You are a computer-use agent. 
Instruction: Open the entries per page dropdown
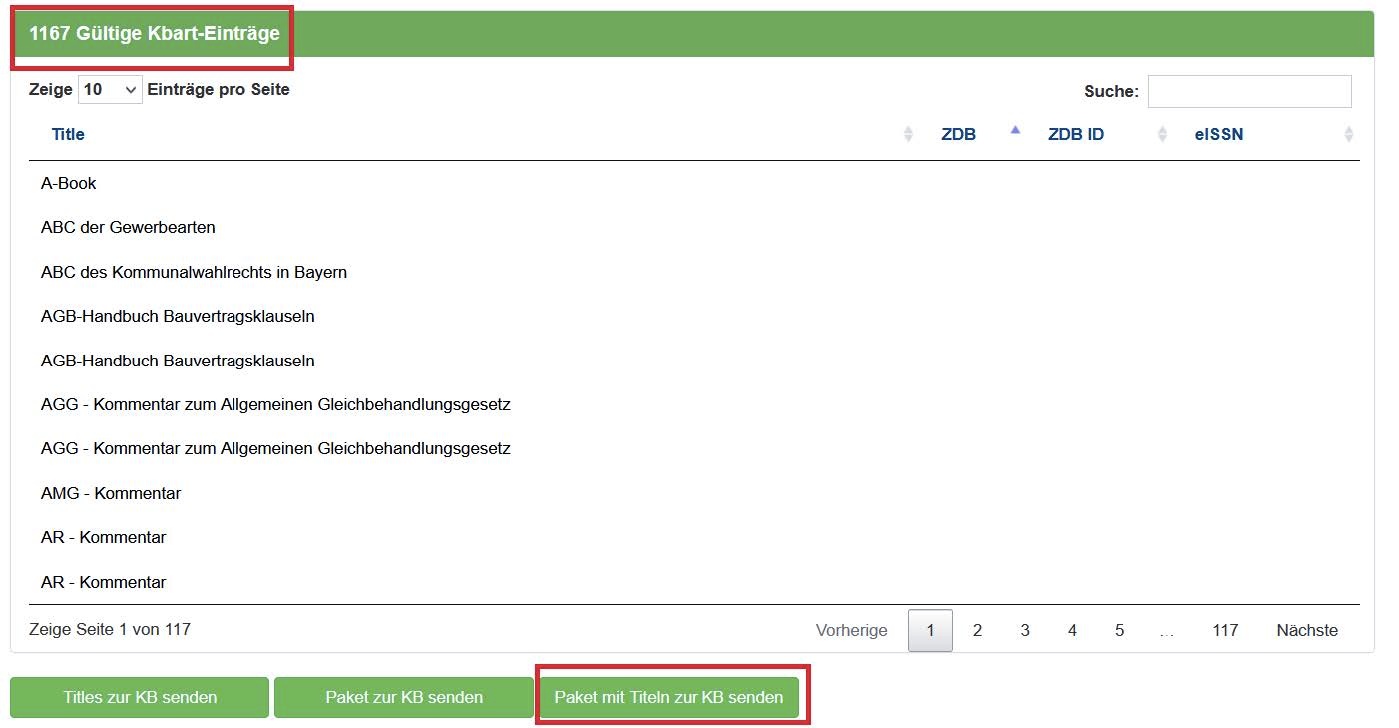pos(110,90)
